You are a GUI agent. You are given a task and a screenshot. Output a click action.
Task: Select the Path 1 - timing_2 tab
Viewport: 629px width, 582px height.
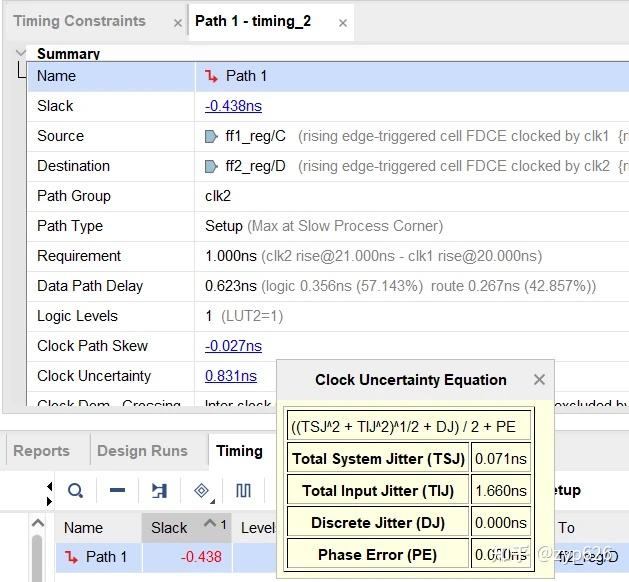click(x=253, y=21)
